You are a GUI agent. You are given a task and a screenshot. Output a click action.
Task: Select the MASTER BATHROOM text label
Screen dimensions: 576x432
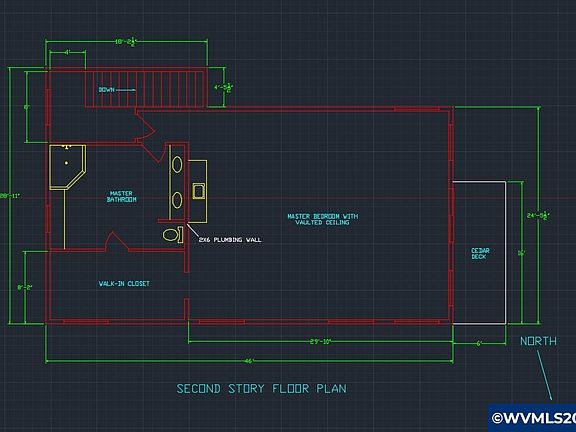(x=122, y=196)
